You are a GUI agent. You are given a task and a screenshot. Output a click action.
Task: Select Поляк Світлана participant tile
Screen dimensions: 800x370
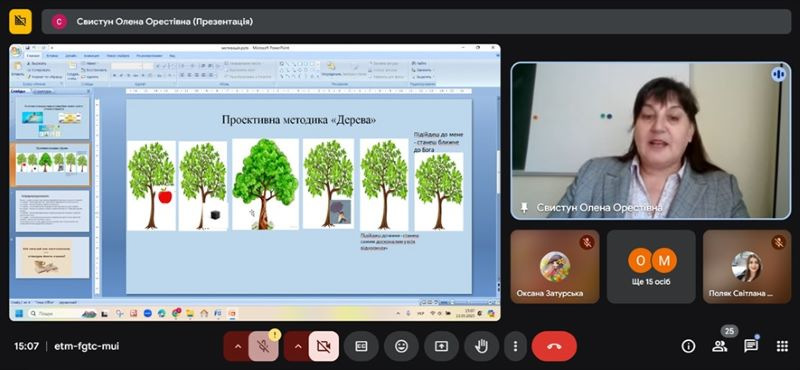coord(747,266)
